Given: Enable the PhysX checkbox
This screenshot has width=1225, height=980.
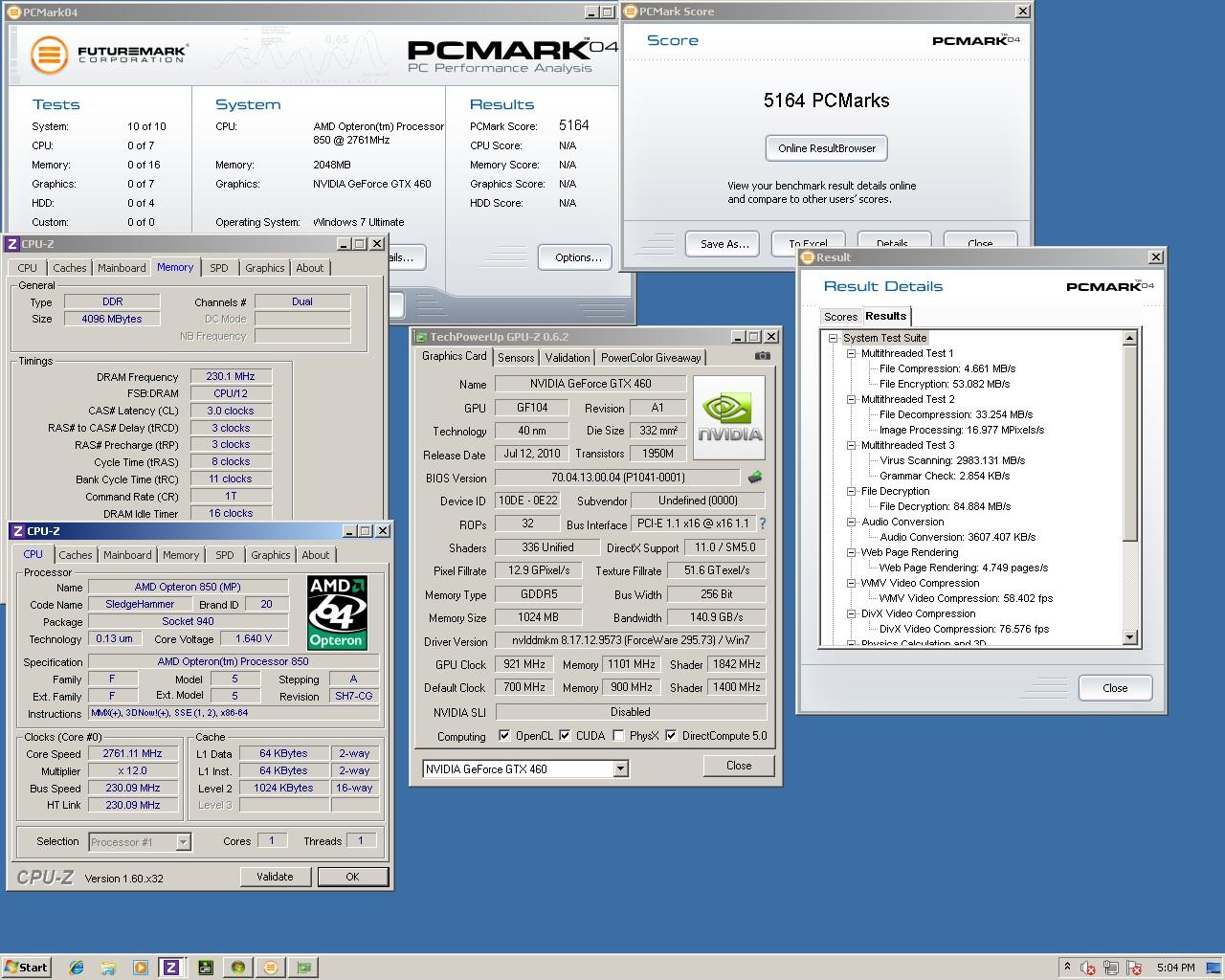Looking at the screenshot, I should point(618,736).
